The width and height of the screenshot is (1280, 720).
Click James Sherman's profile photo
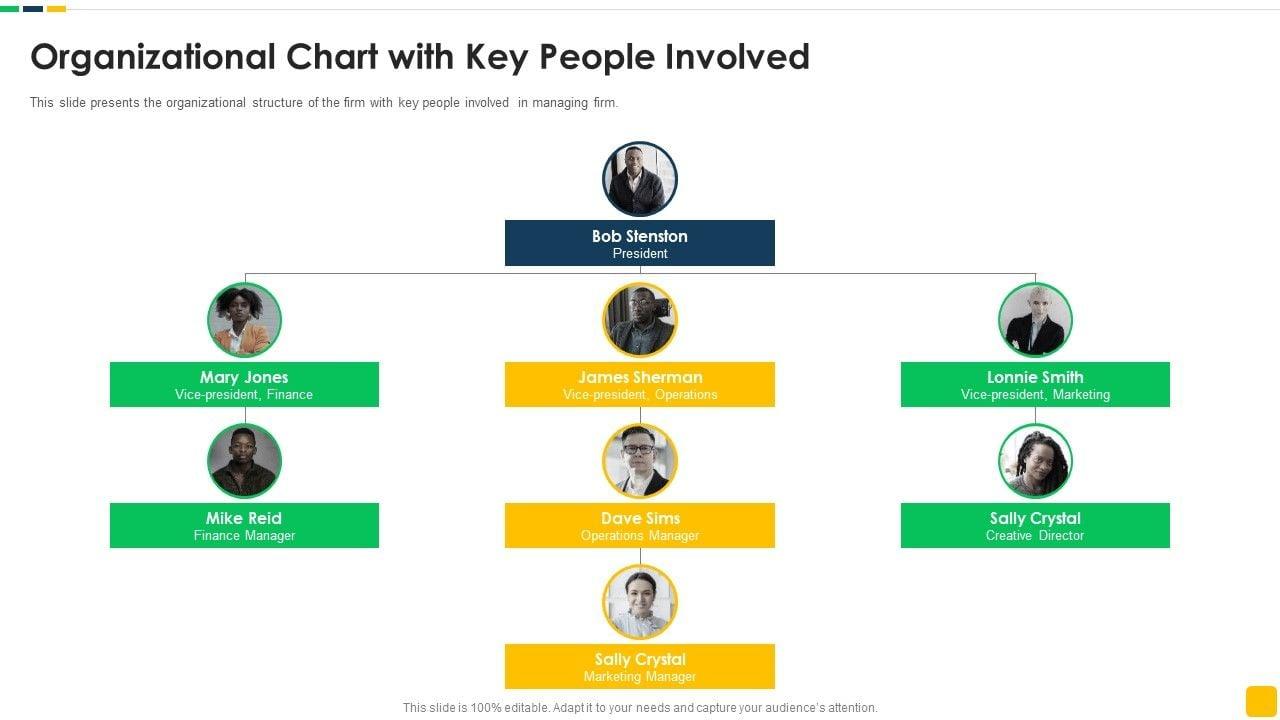[x=640, y=320]
